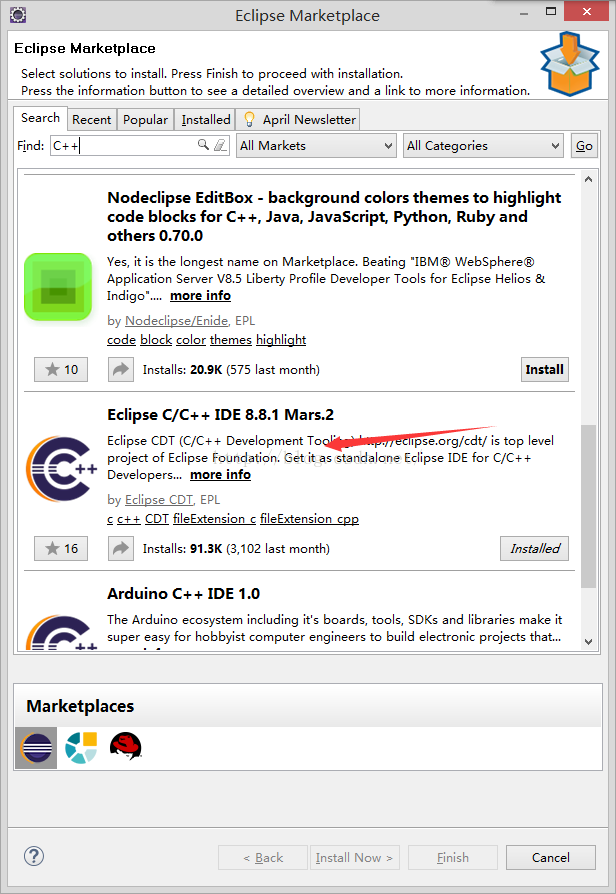
Task: Click the 'color' tag link
Action: coord(191,340)
